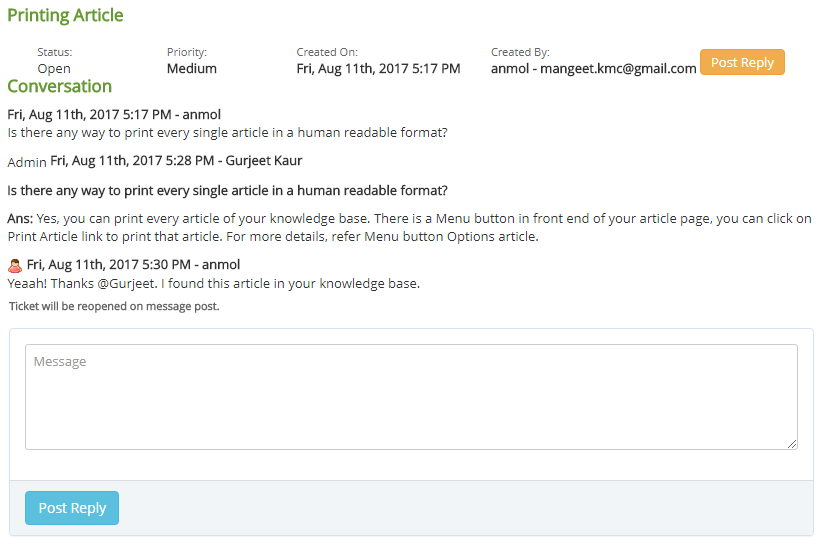Click the bold quoted question in admin reply
Viewport: 825px width, 545px height.
(227, 190)
